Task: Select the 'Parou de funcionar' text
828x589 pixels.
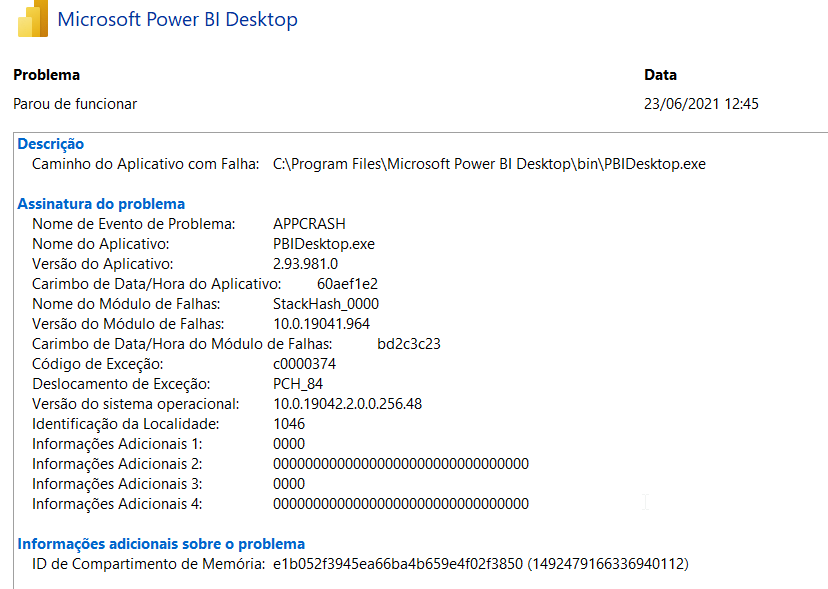Action: [75, 104]
